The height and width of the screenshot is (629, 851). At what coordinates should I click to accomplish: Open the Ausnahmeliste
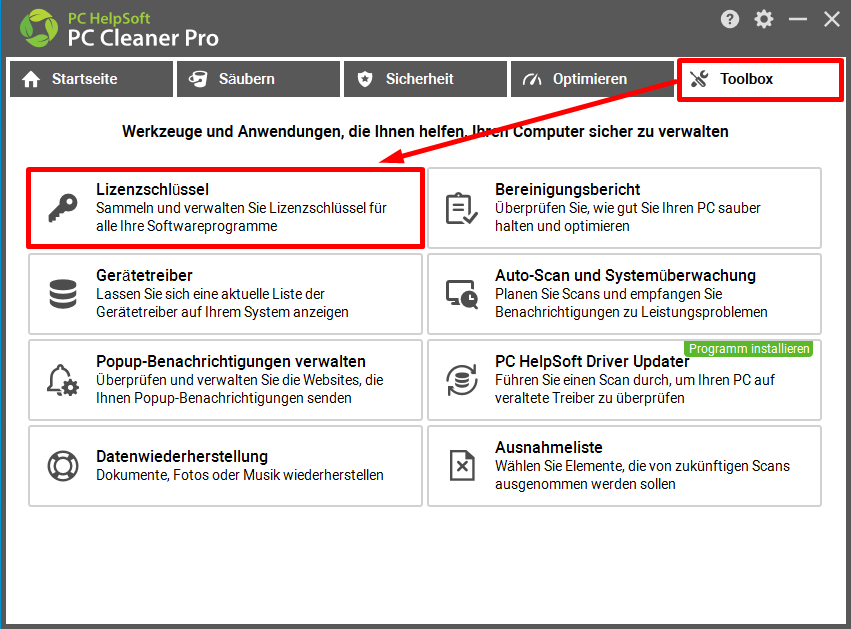(x=624, y=466)
